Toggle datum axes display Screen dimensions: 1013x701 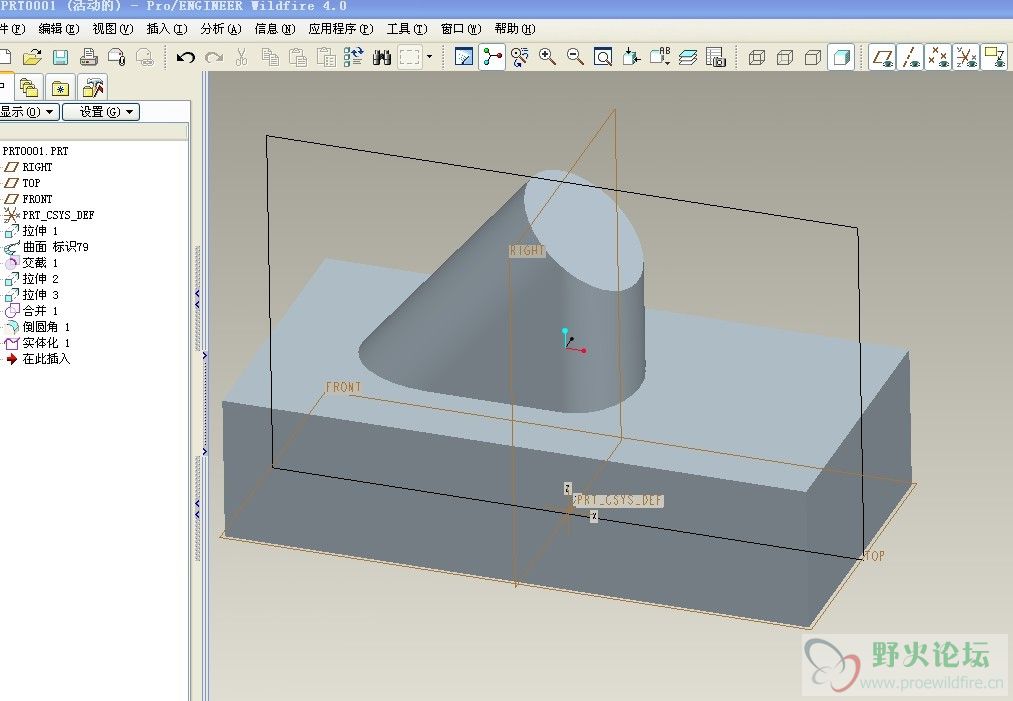click(910, 58)
